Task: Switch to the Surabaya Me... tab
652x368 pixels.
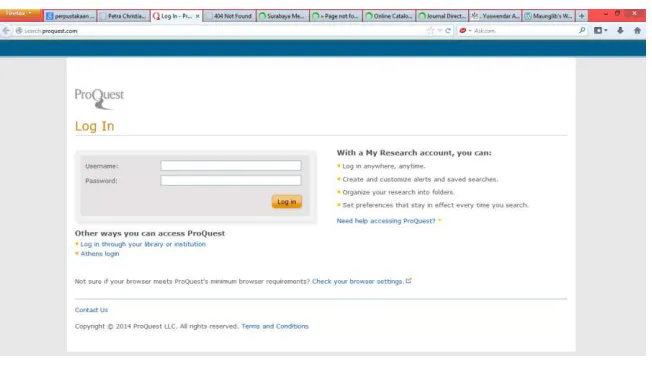Action: coord(283,16)
